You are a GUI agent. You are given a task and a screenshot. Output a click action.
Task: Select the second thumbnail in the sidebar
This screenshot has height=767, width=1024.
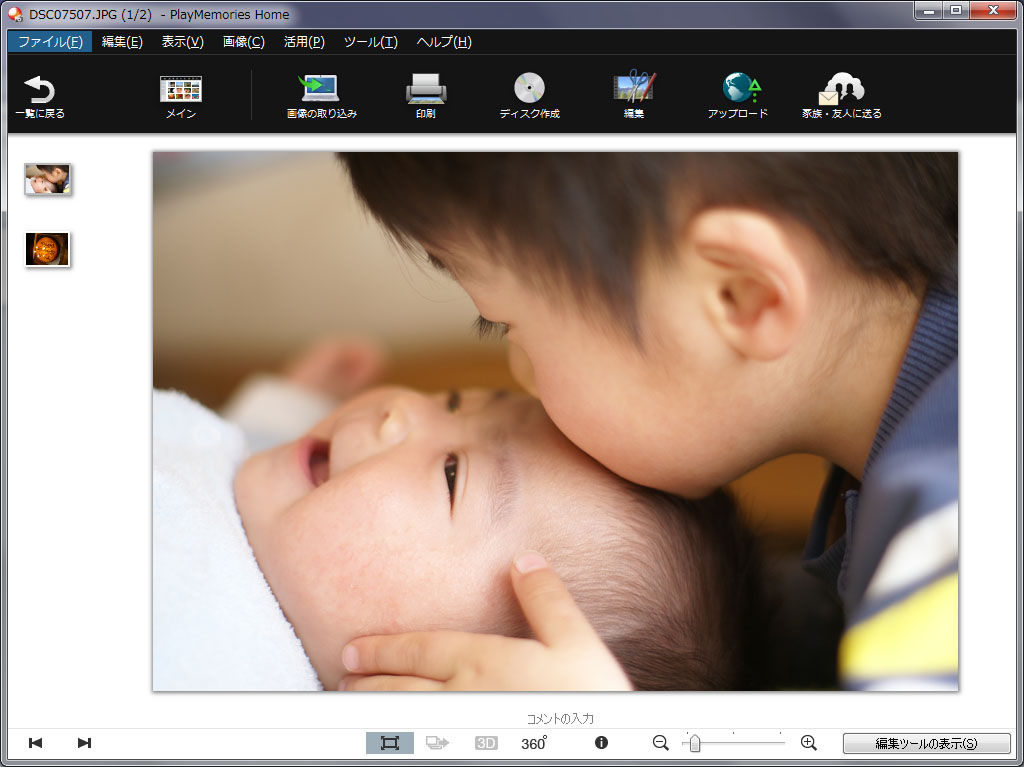(x=47, y=249)
